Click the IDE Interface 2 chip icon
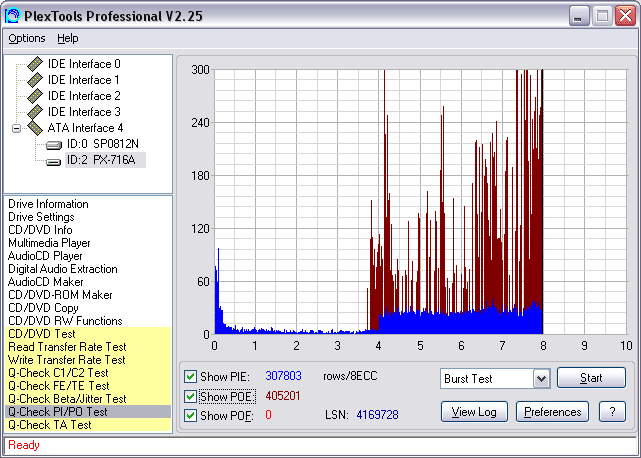This screenshot has width=641, height=458. (35, 96)
